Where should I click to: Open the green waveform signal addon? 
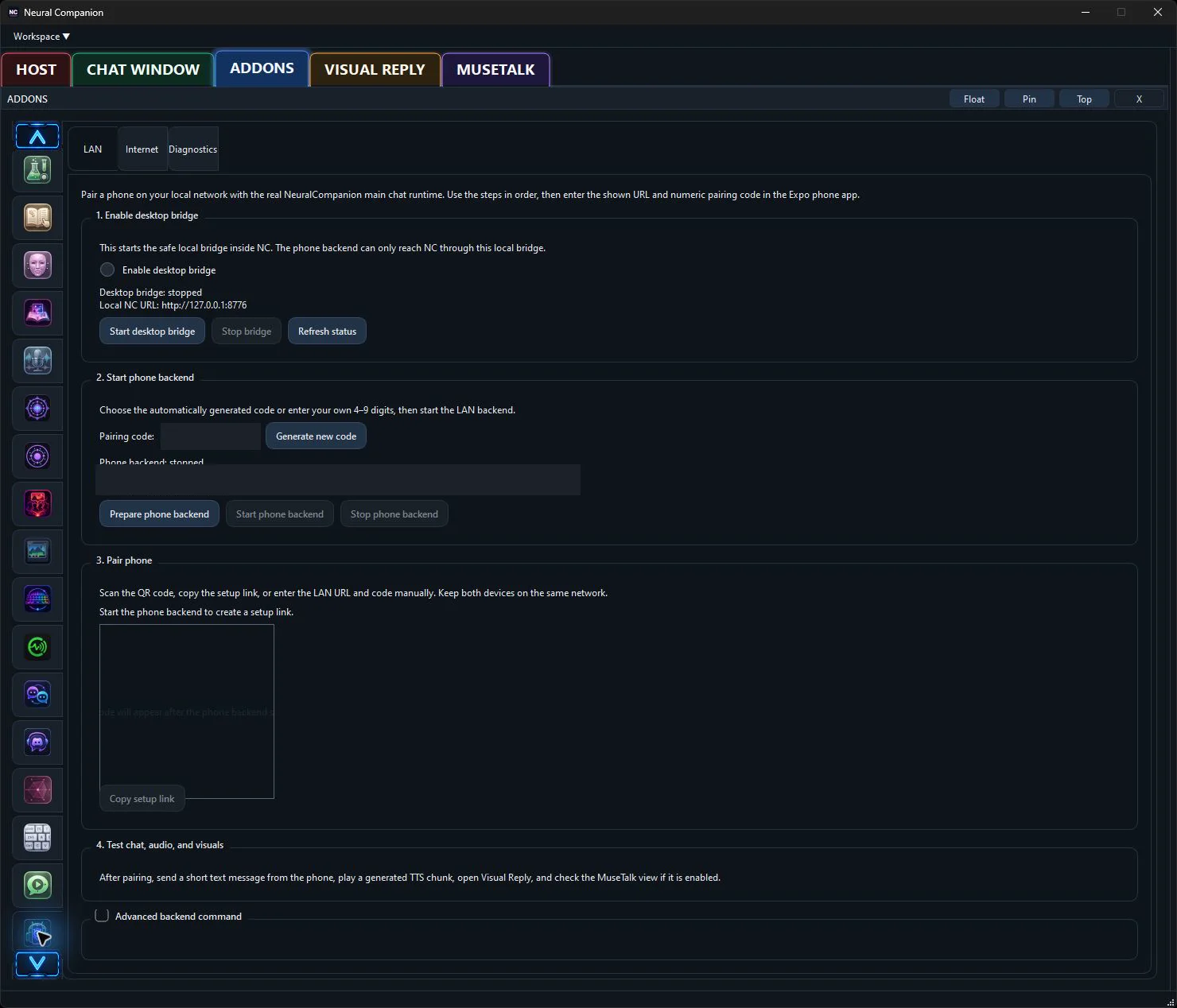coord(37,646)
